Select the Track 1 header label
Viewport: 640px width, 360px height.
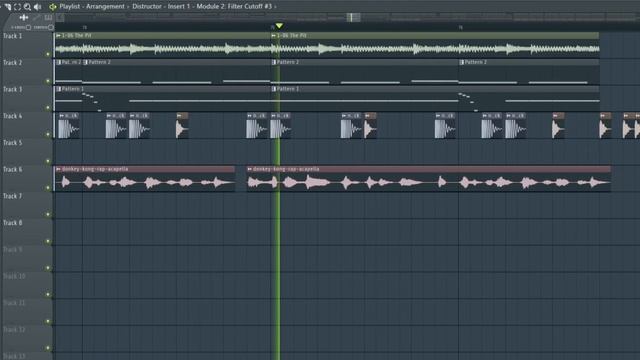tap(13, 36)
